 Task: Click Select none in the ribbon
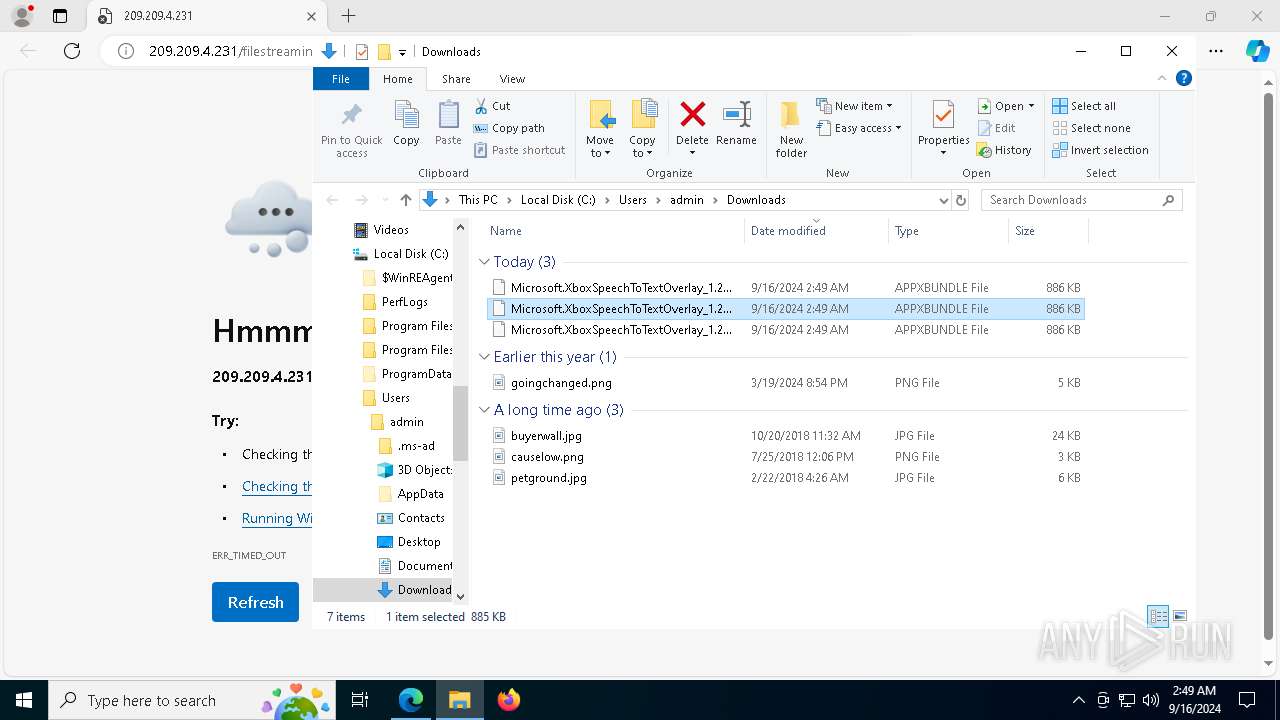pyautogui.click(x=1091, y=128)
